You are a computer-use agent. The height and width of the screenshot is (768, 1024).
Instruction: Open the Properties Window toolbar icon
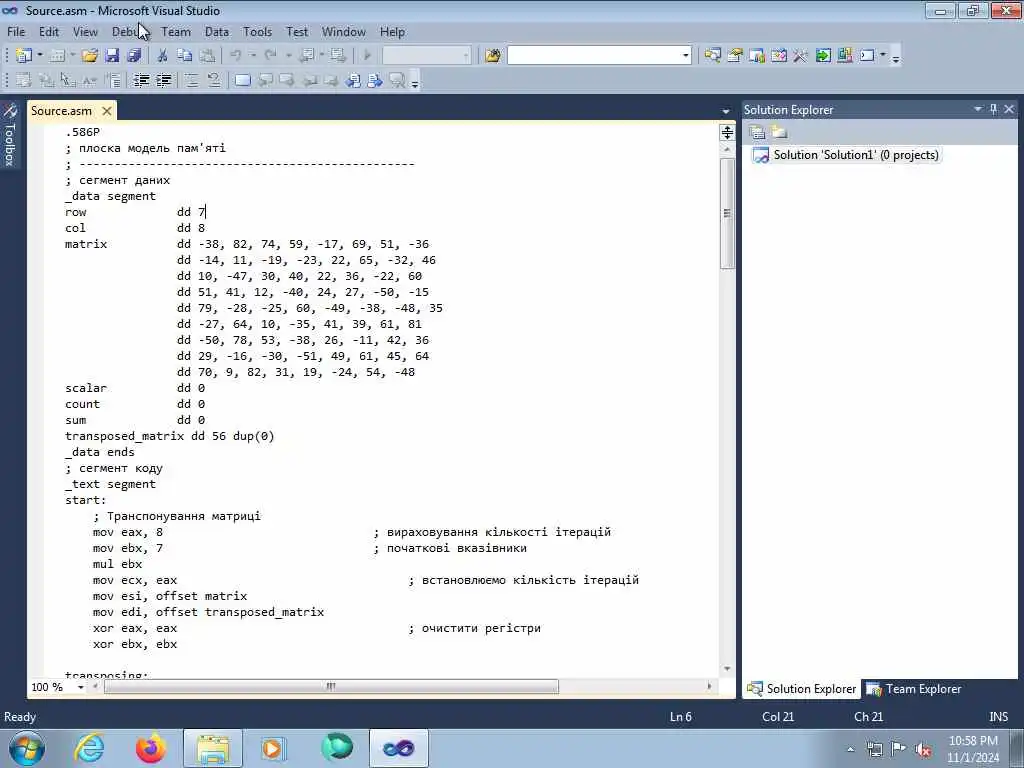coord(735,56)
